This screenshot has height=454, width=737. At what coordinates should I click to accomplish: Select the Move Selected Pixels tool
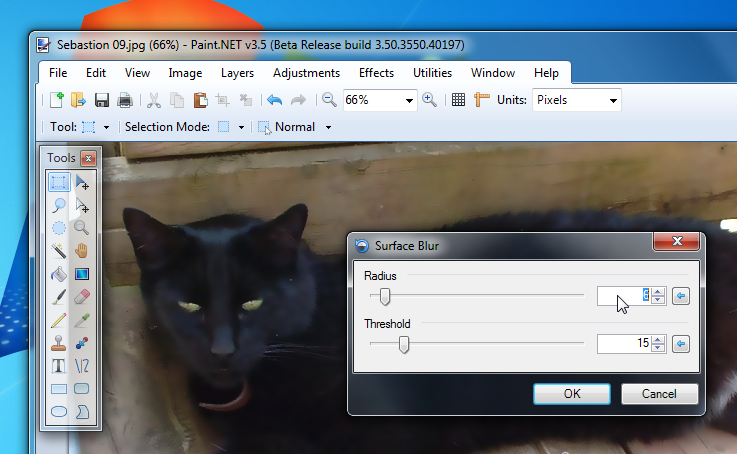[82, 182]
